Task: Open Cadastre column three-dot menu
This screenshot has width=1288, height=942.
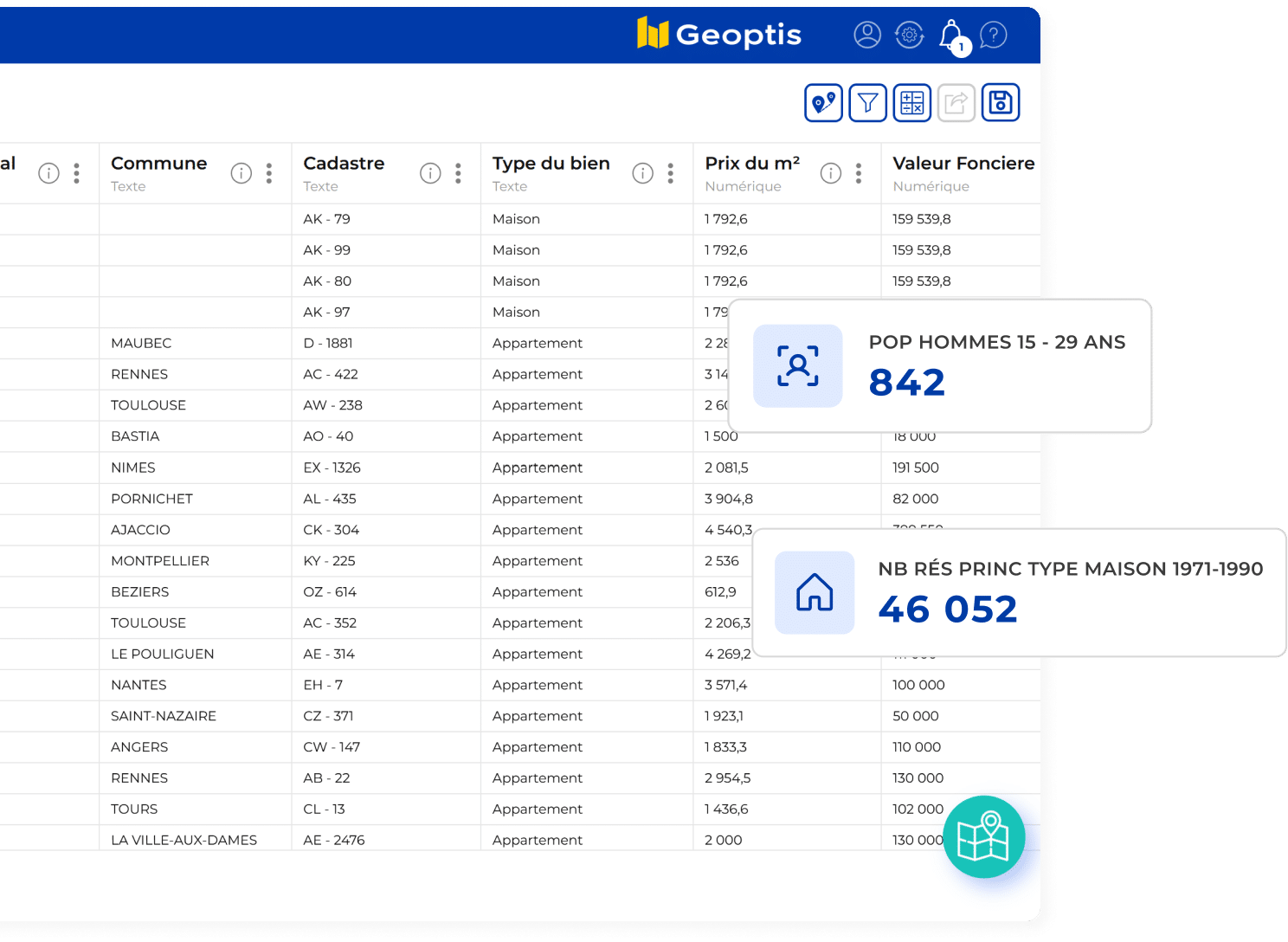Action: 458,173
